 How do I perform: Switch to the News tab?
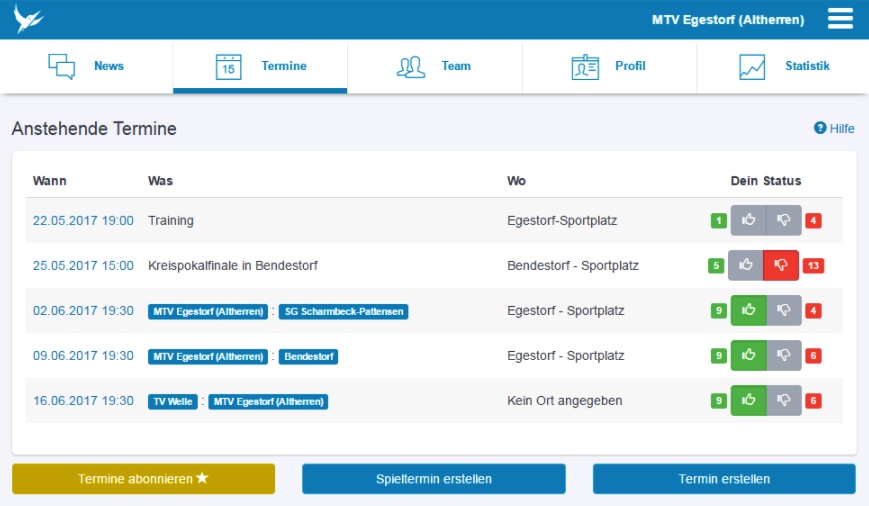coord(86,67)
